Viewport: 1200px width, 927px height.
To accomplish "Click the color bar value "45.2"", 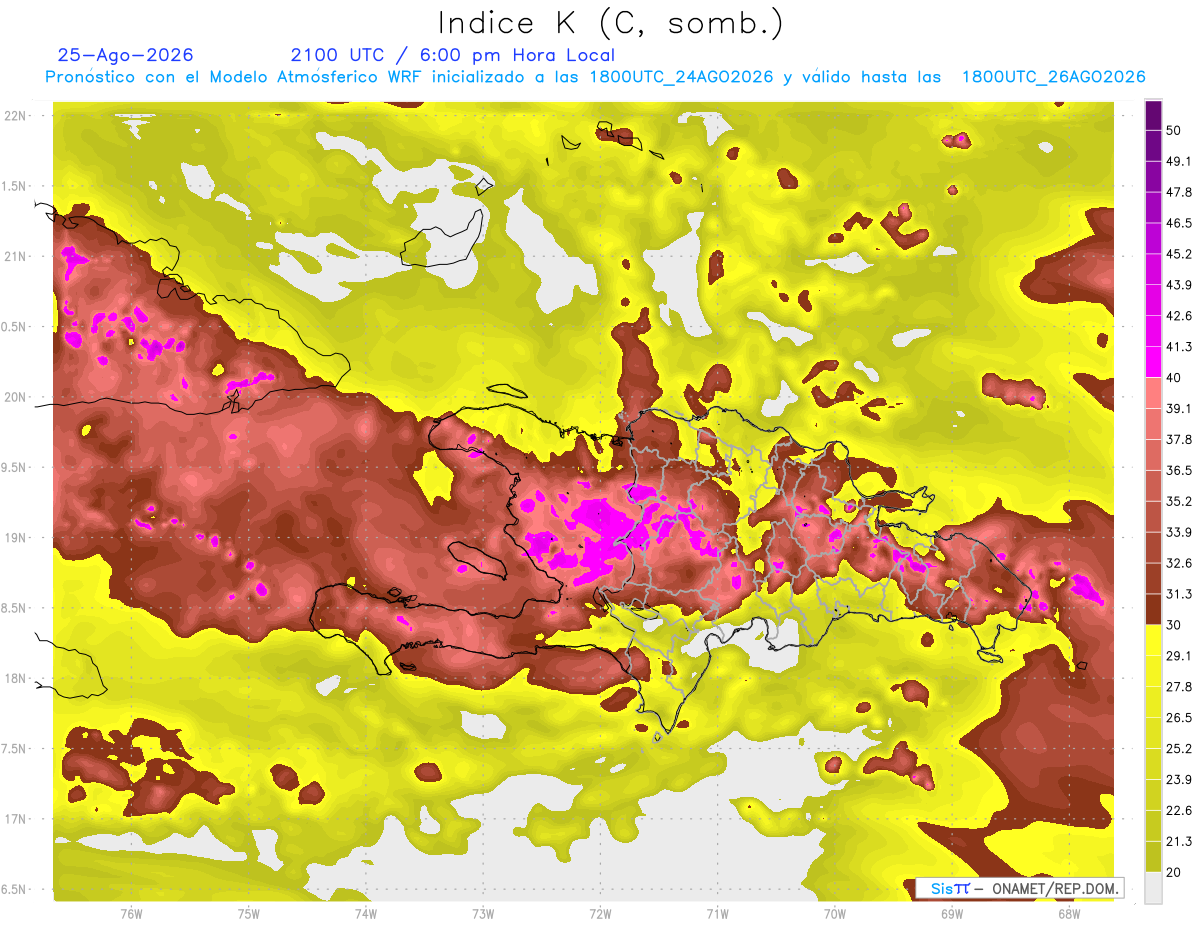I will [1179, 254].
